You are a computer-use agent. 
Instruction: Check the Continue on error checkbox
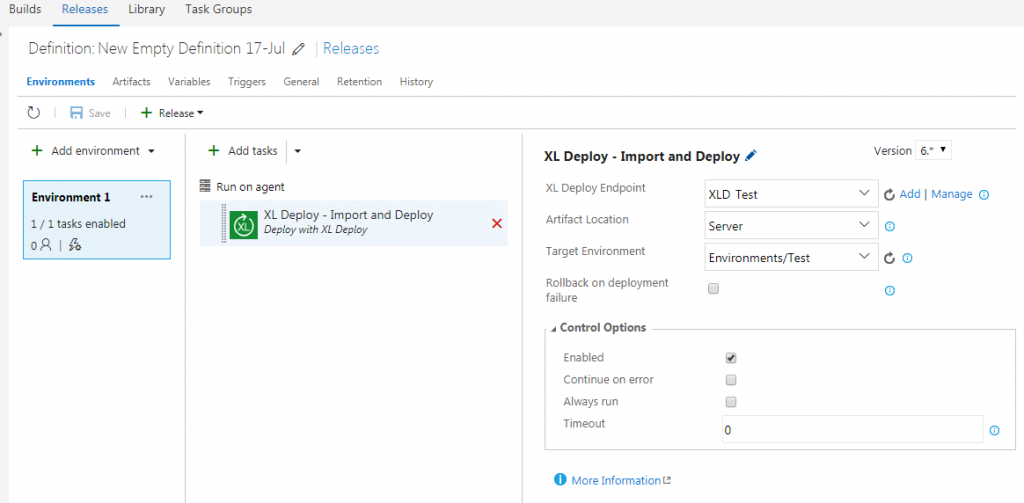[731, 380]
